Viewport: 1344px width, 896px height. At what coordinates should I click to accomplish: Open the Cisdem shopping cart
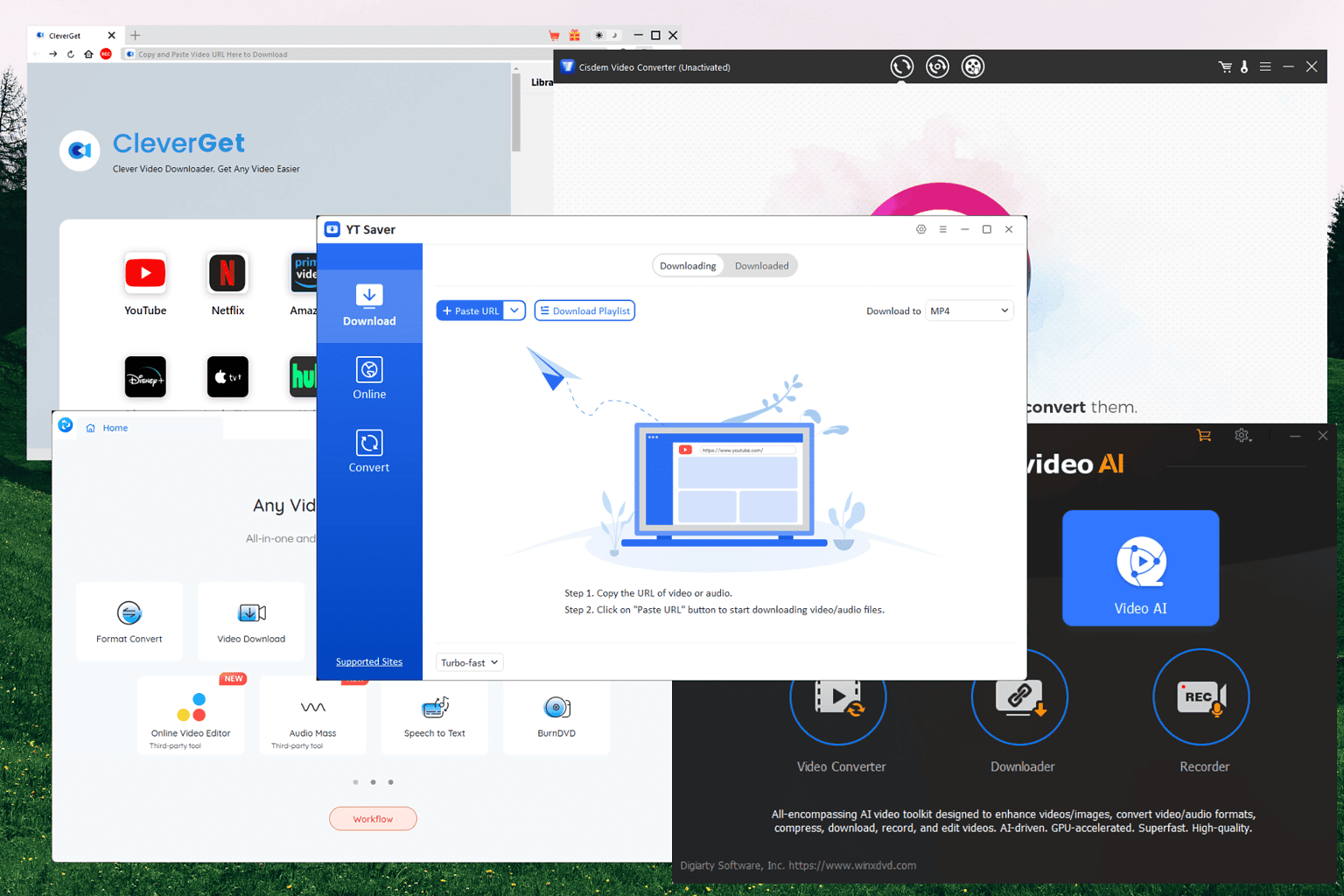pyautogui.click(x=1225, y=66)
